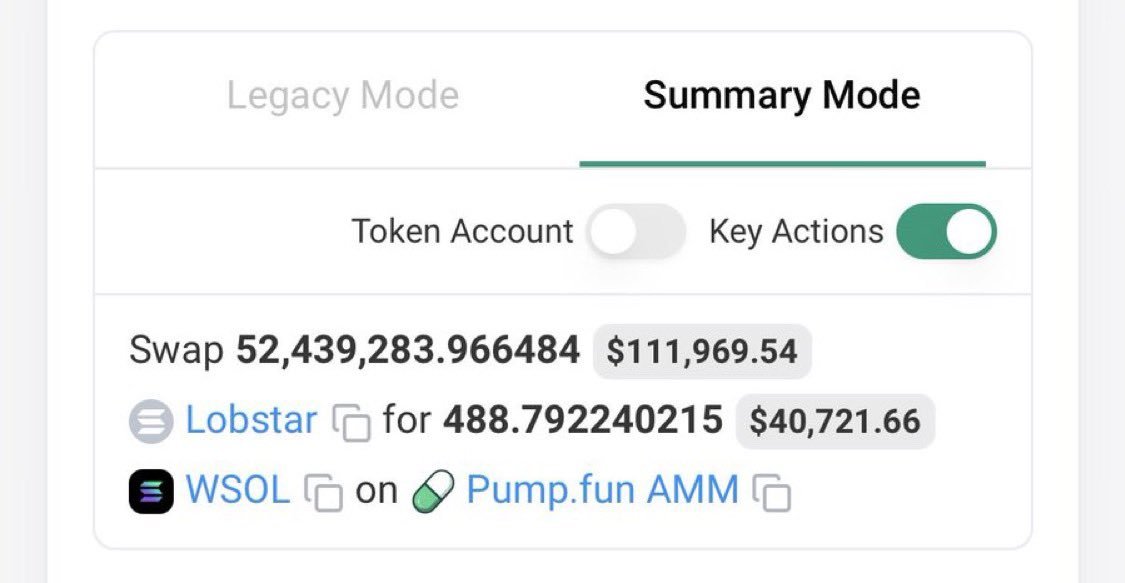1125x583 pixels.
Task: Click the Pump.fun green pill icon
Action: (433, 491)
